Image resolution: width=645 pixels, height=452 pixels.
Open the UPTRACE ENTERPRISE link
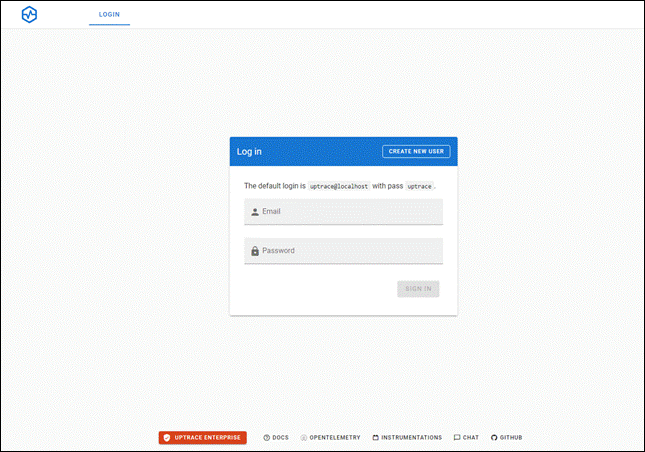click(203, 438)
